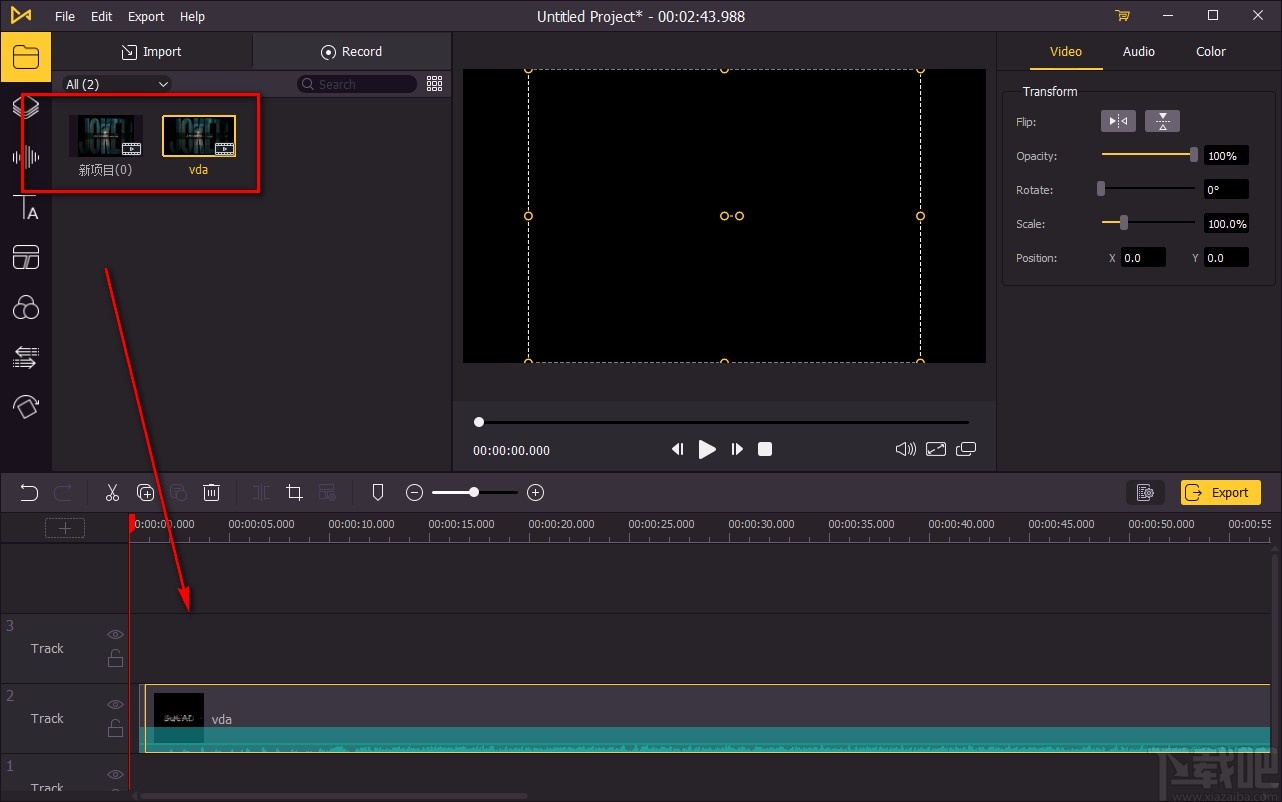The height and width of the screenshot is (802, 1282).
Task: Open the Text panel in the sidebar
Action: tap(26, 208)
